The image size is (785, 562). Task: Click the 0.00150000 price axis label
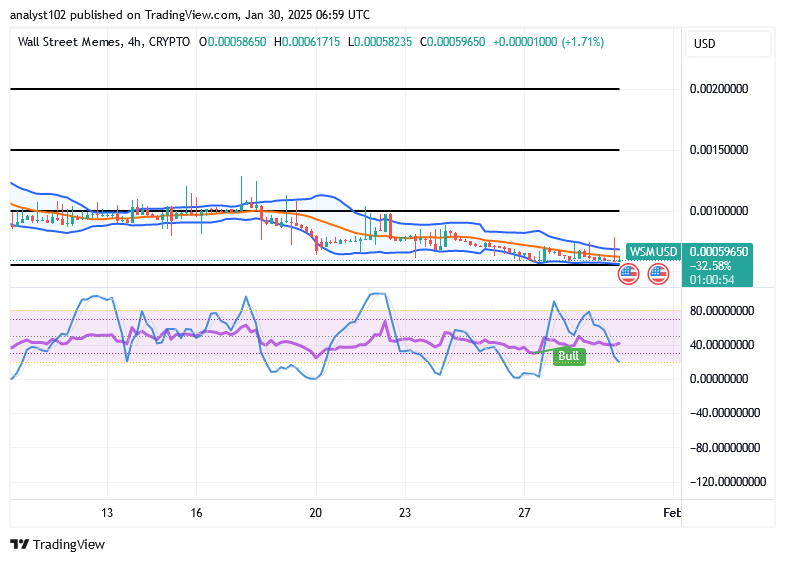(x=719, y=150)
